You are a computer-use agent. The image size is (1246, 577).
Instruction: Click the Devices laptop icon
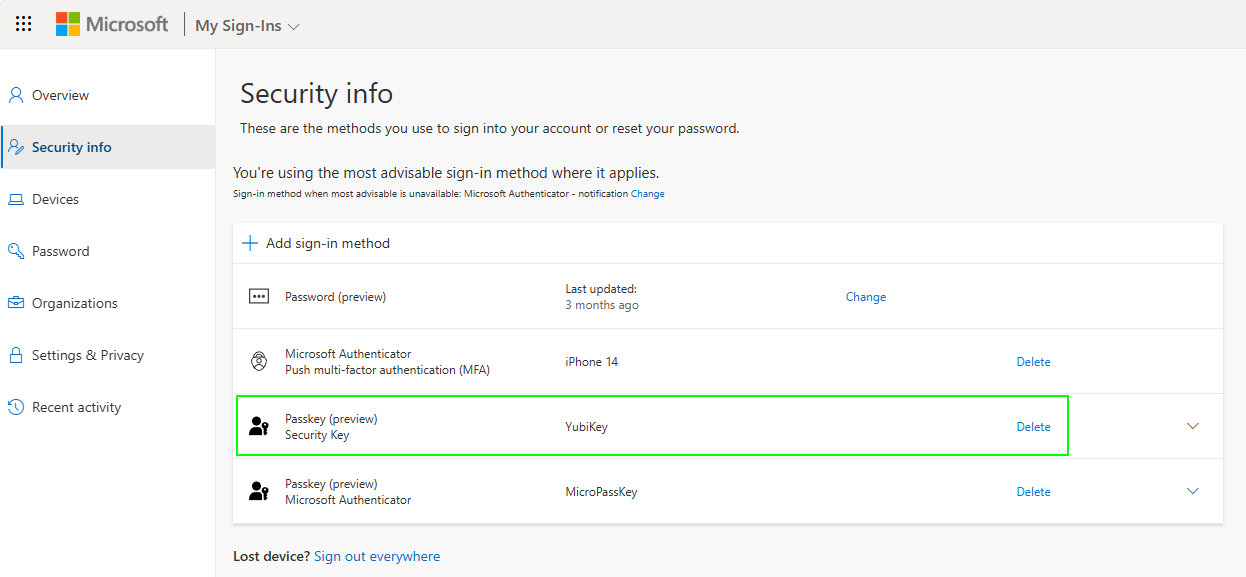(x=16, y=199)
